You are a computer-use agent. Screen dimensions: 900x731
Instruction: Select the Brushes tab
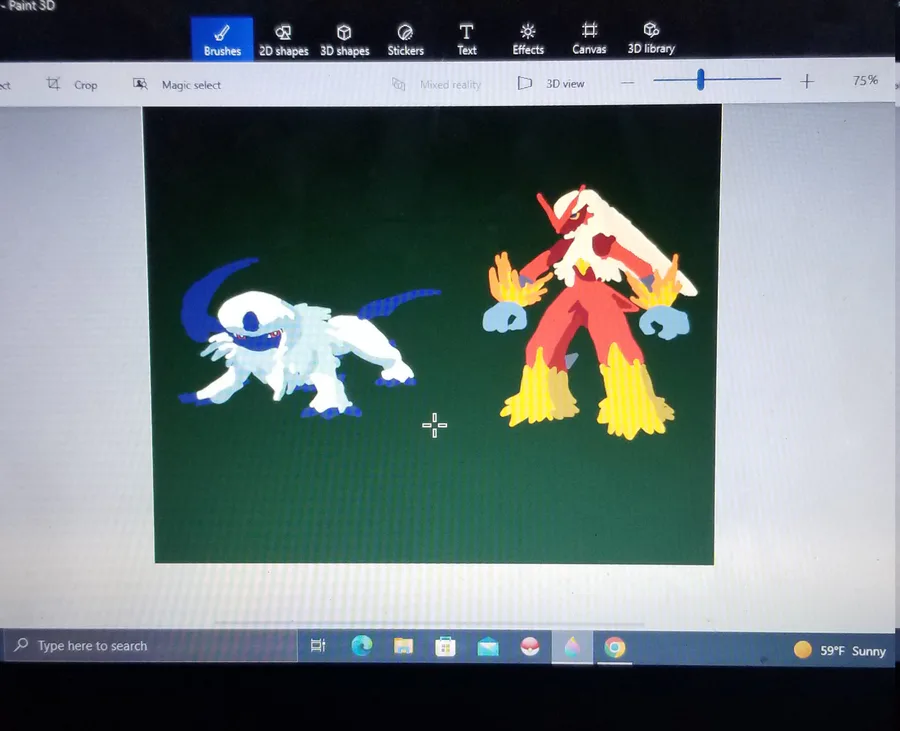pyautogui.click(x=222, y=39)
